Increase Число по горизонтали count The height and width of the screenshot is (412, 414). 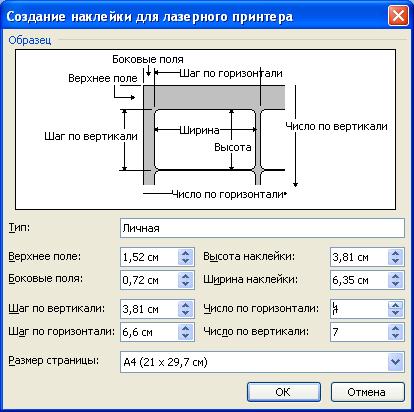pyautogui.click(x=396, y=305)
